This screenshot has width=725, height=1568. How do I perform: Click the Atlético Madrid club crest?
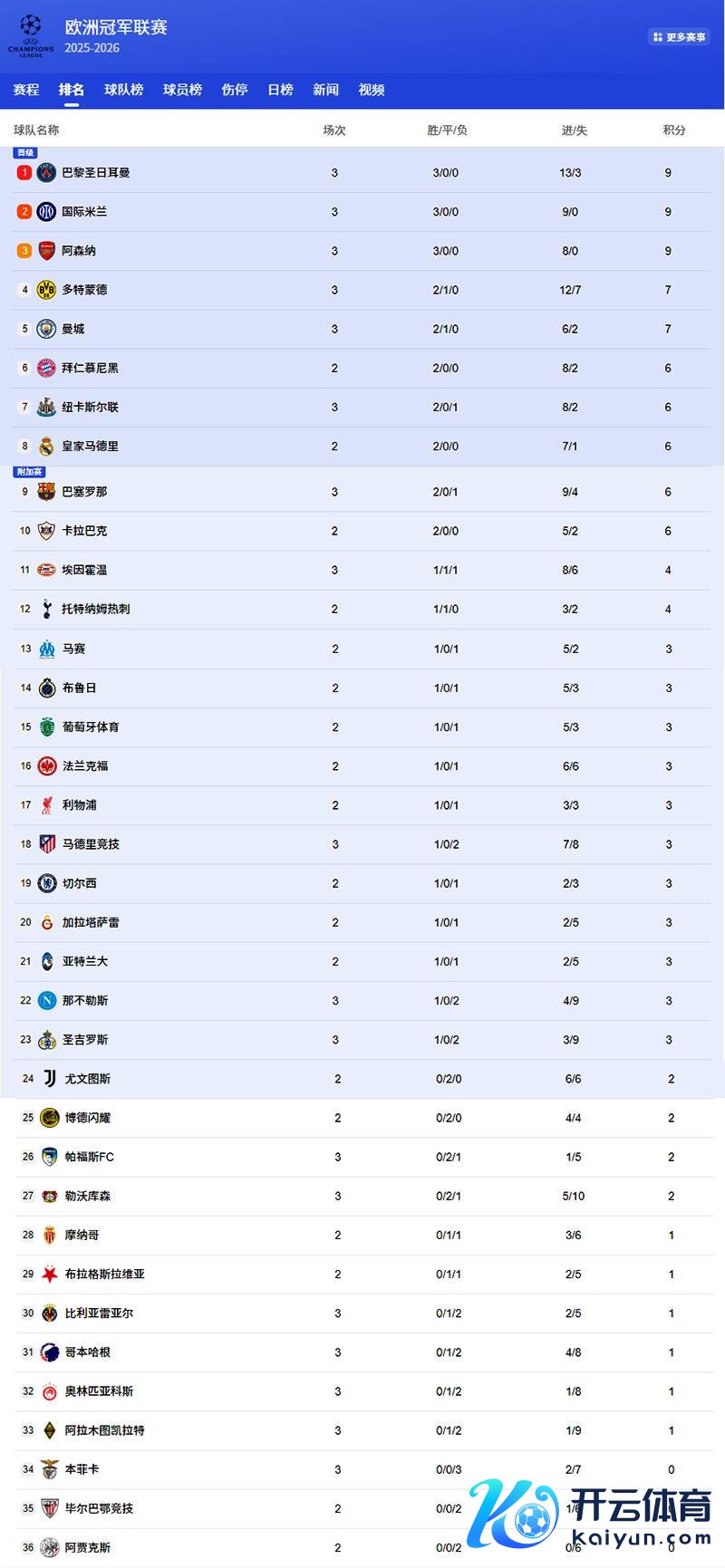click(x=47, y=844)
